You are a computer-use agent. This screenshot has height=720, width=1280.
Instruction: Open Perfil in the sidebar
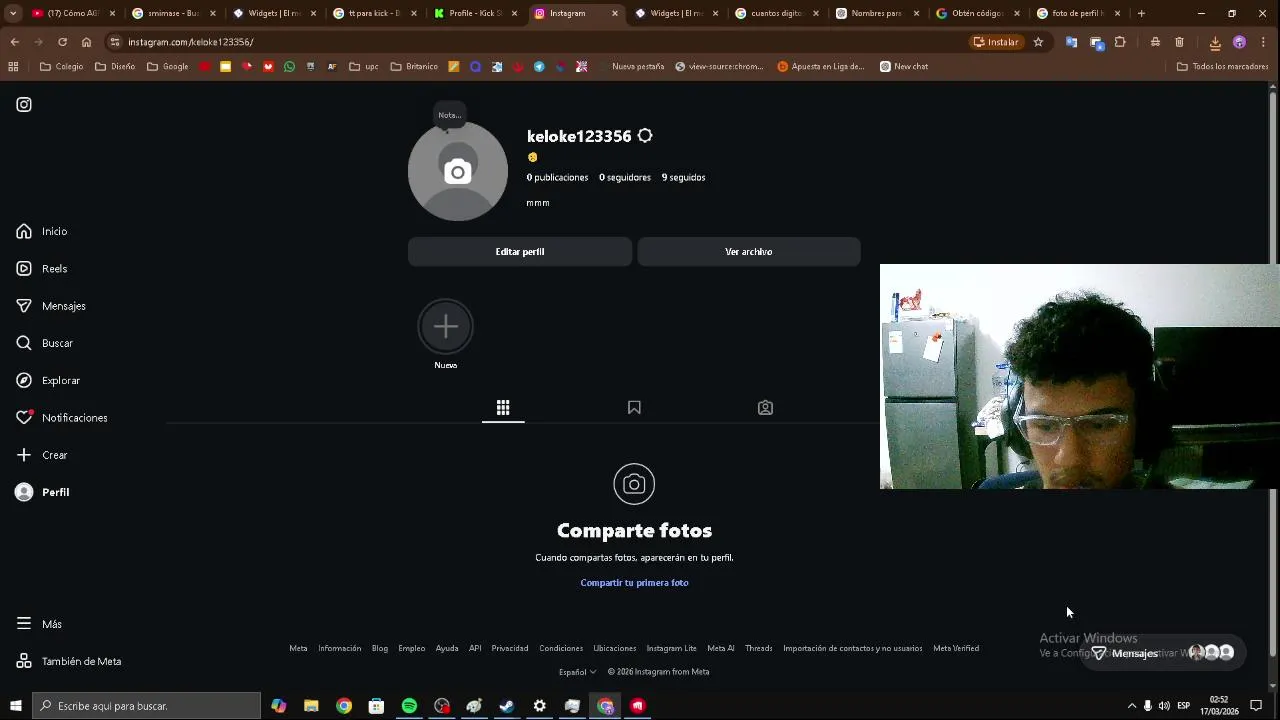point(42,492)
